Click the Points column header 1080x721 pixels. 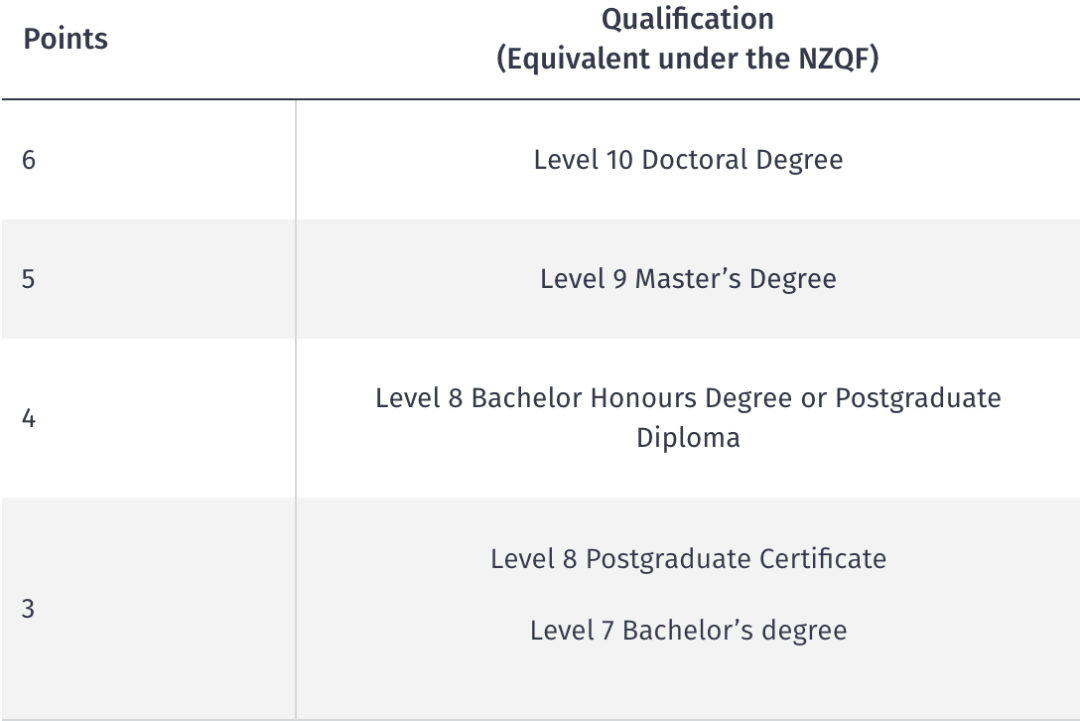click(65, 39)
